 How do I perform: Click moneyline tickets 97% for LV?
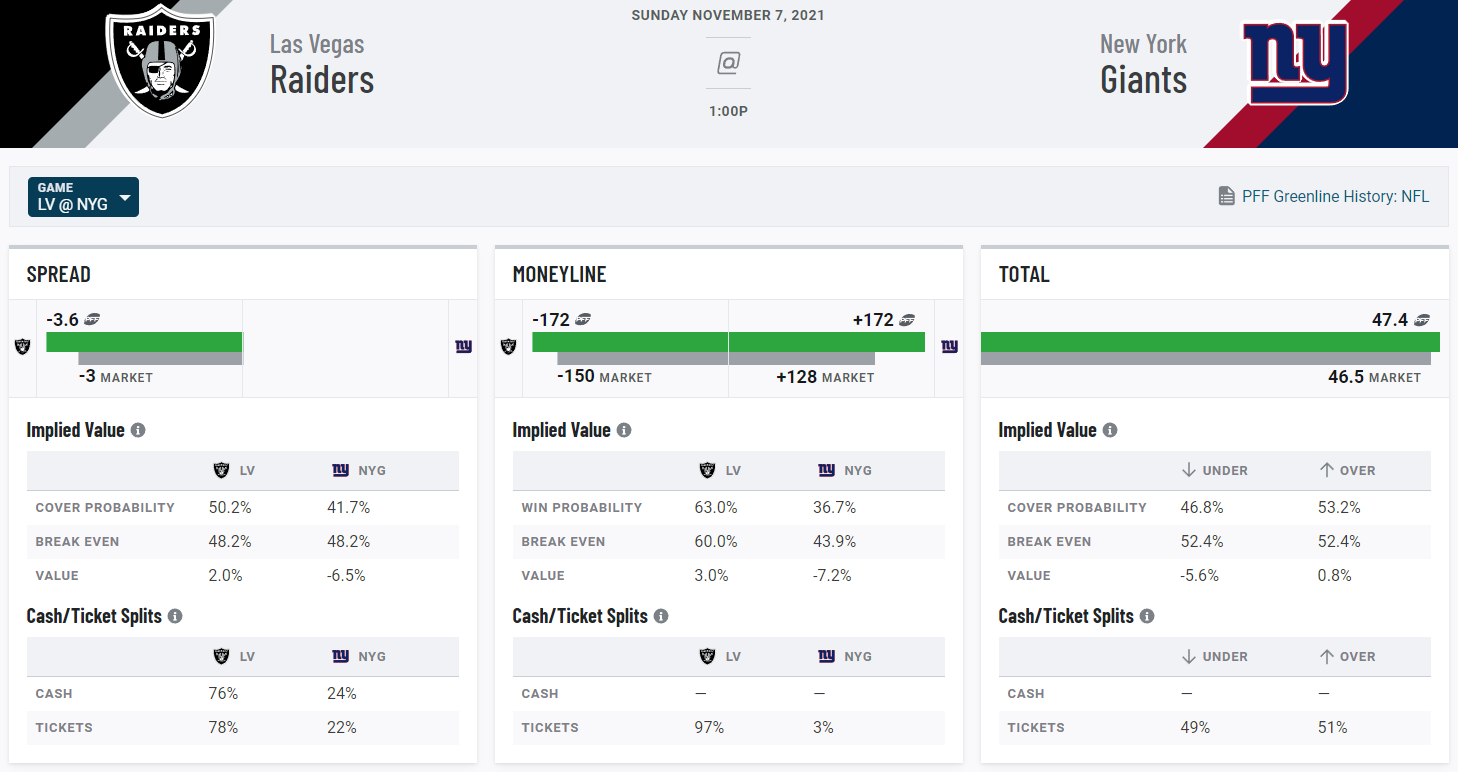(709, 727)
